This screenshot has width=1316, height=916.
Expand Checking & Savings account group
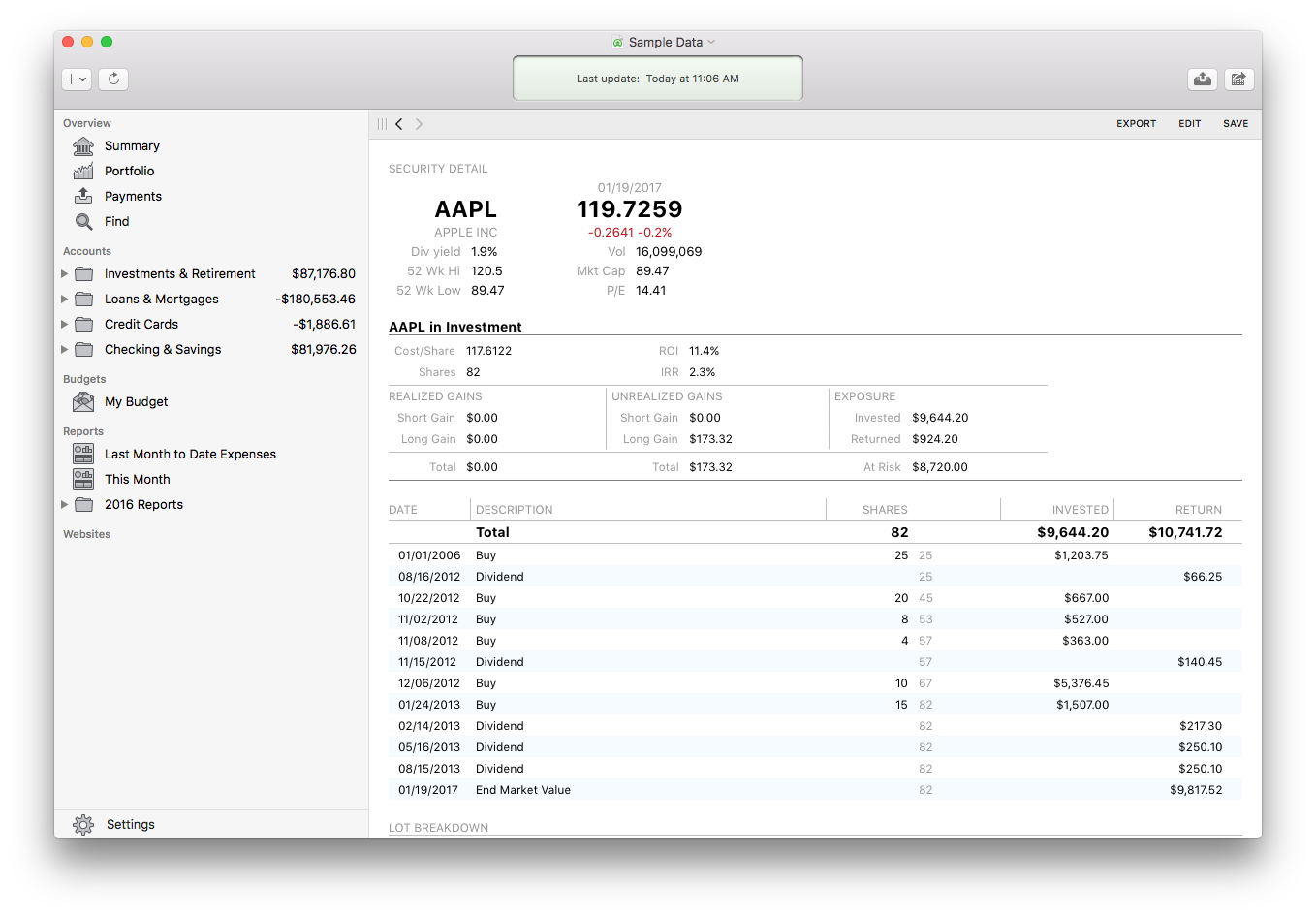point(65,350)
